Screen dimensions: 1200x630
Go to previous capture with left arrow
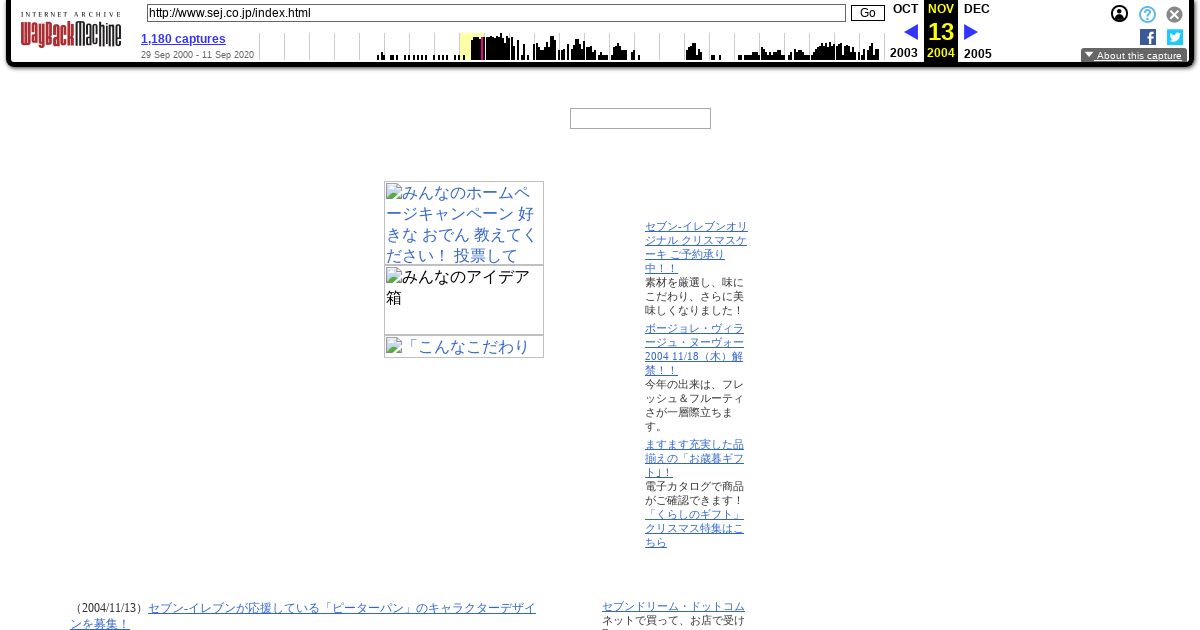(911, 32)
